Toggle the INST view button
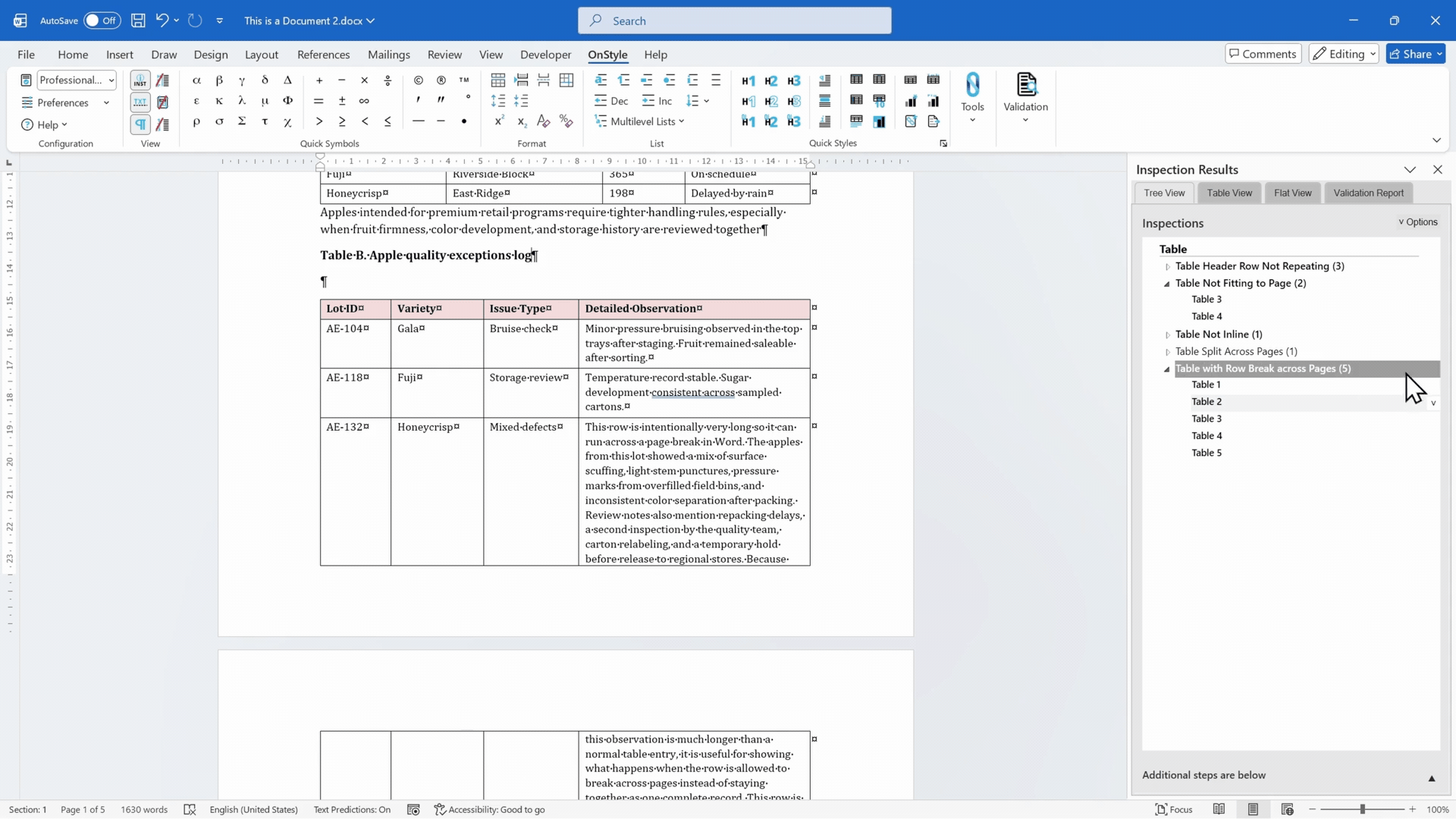 coord(140,80)
